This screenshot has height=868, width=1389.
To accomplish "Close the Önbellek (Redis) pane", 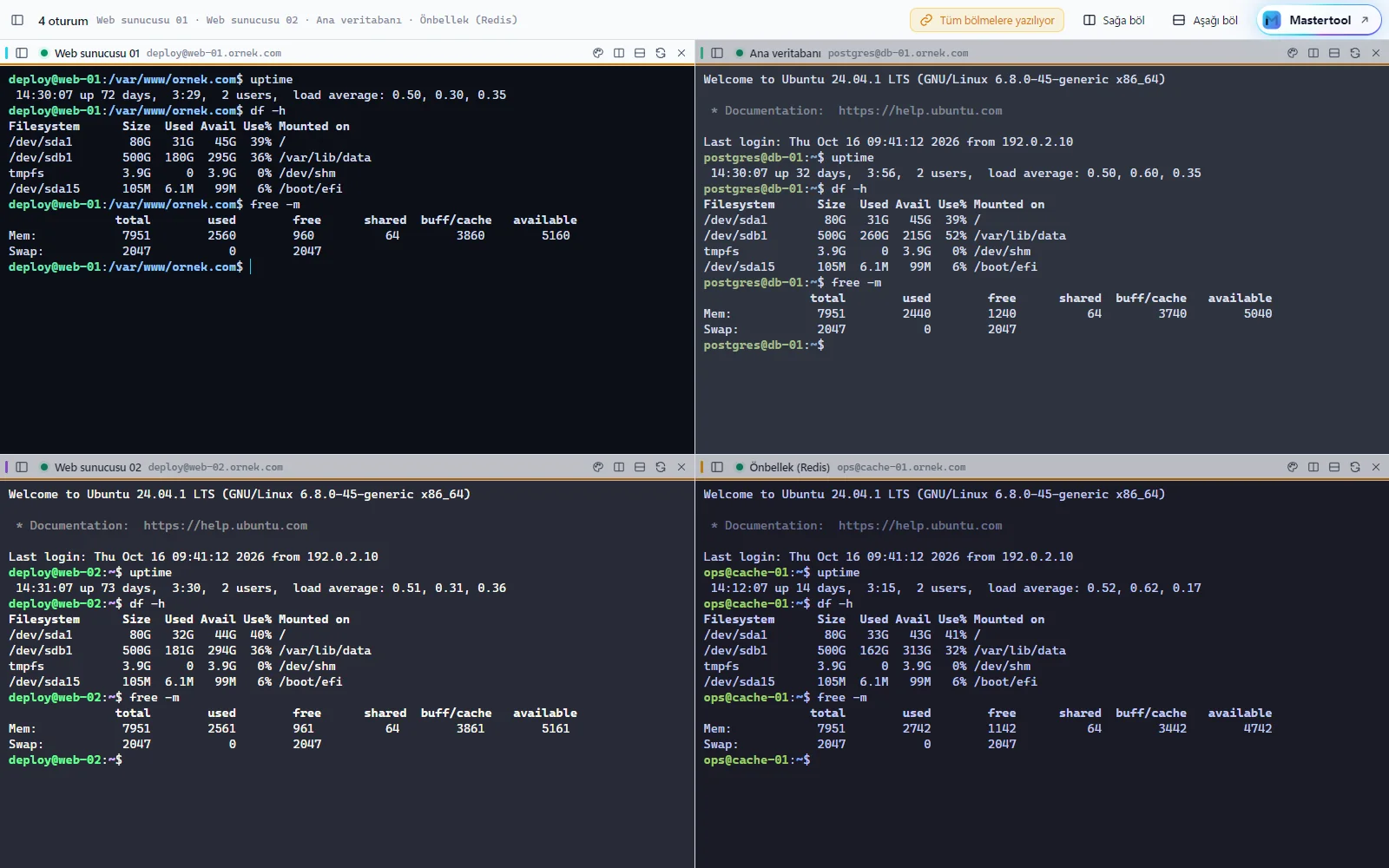I will (1376, 467).
